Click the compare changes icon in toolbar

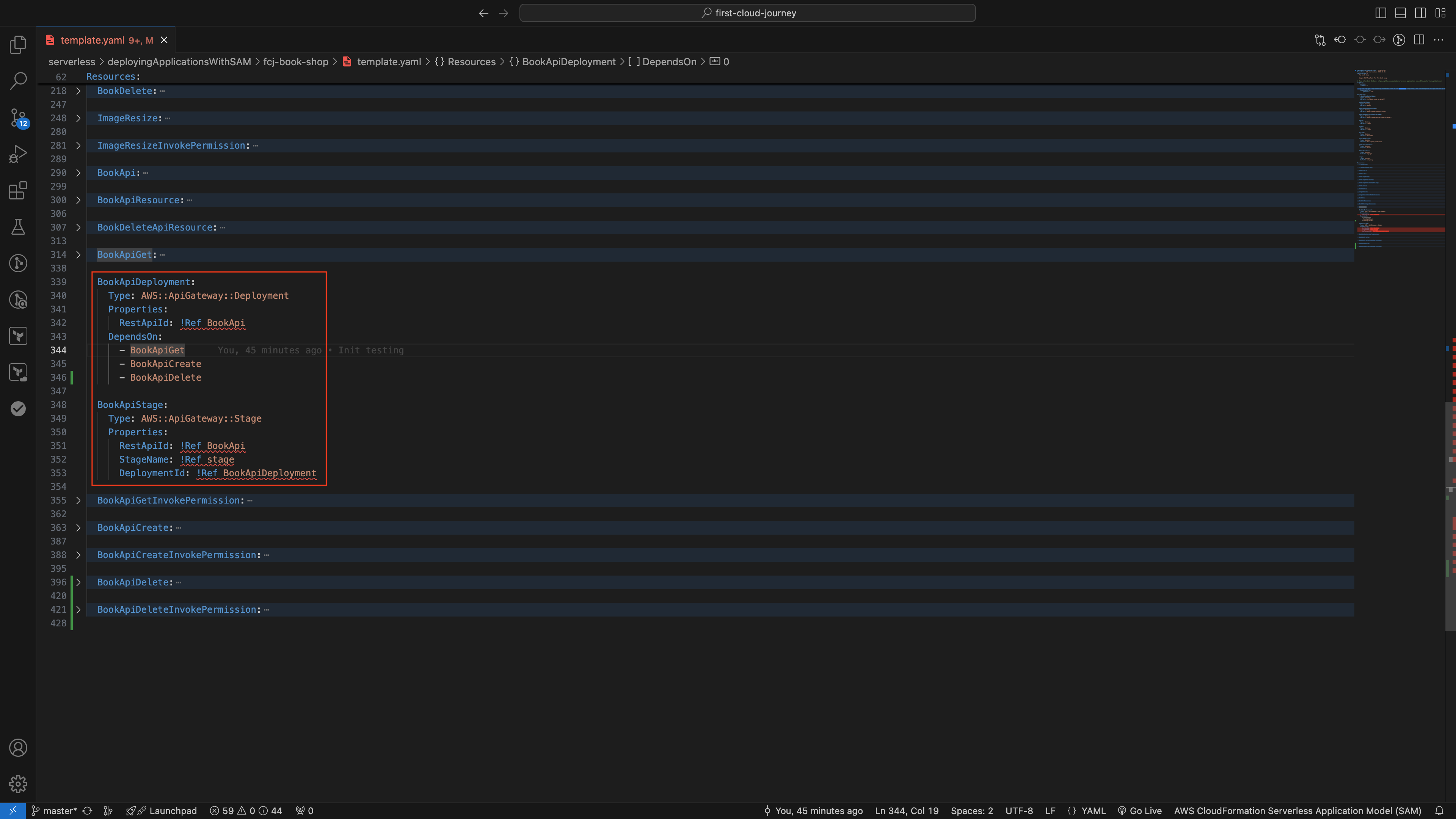tap(1320, 39)
